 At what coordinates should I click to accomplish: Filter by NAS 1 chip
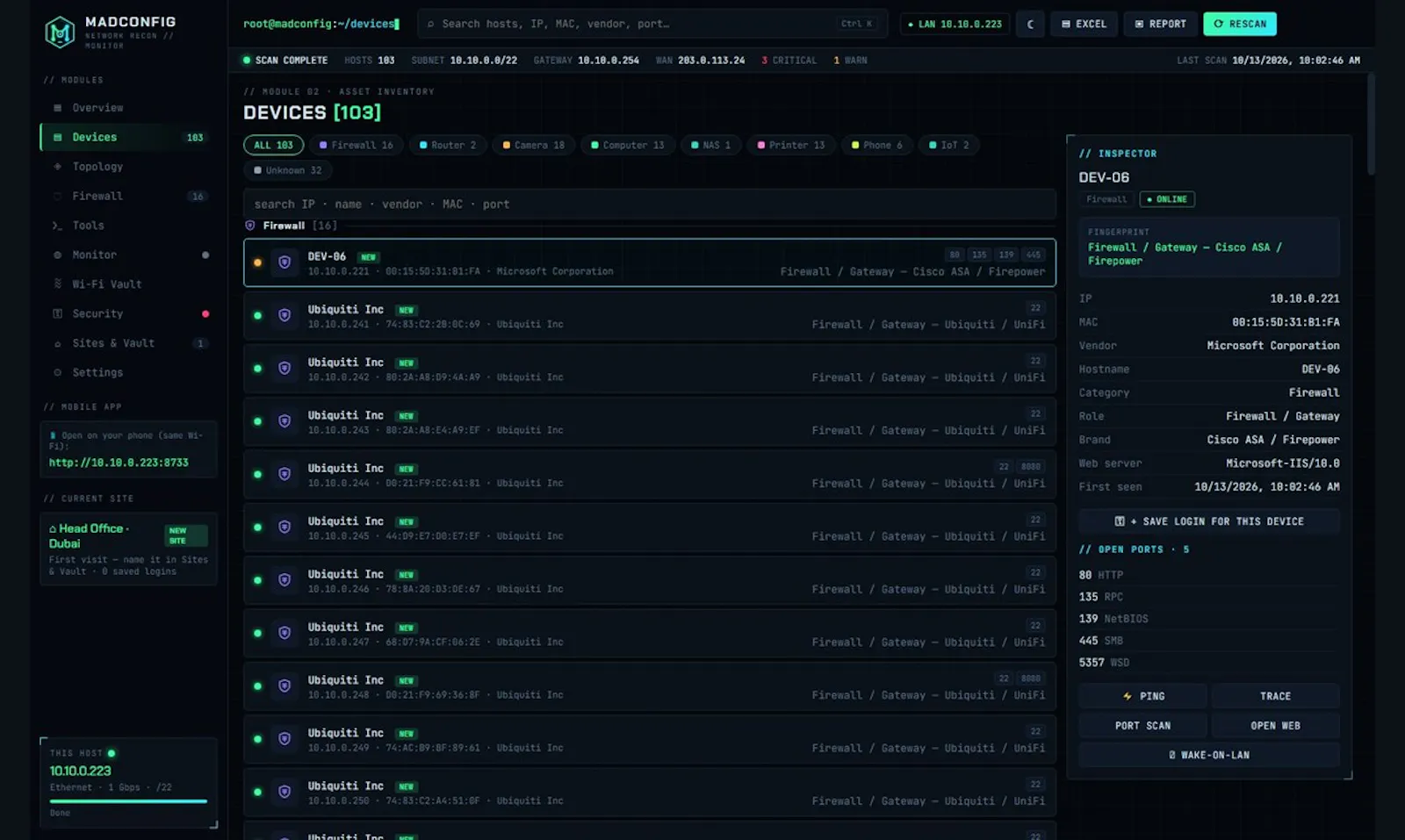tap(711, 146)
